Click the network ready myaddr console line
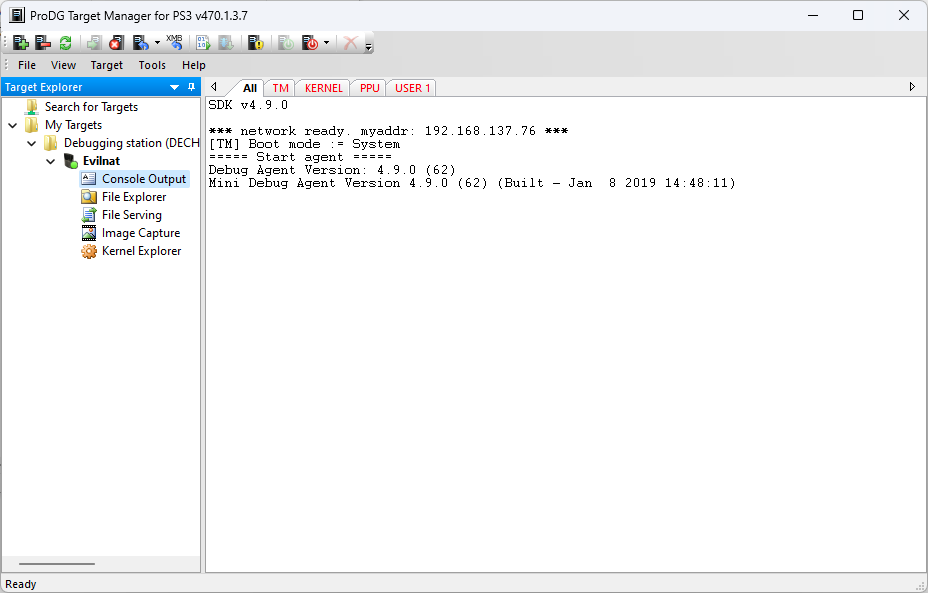 388,131
